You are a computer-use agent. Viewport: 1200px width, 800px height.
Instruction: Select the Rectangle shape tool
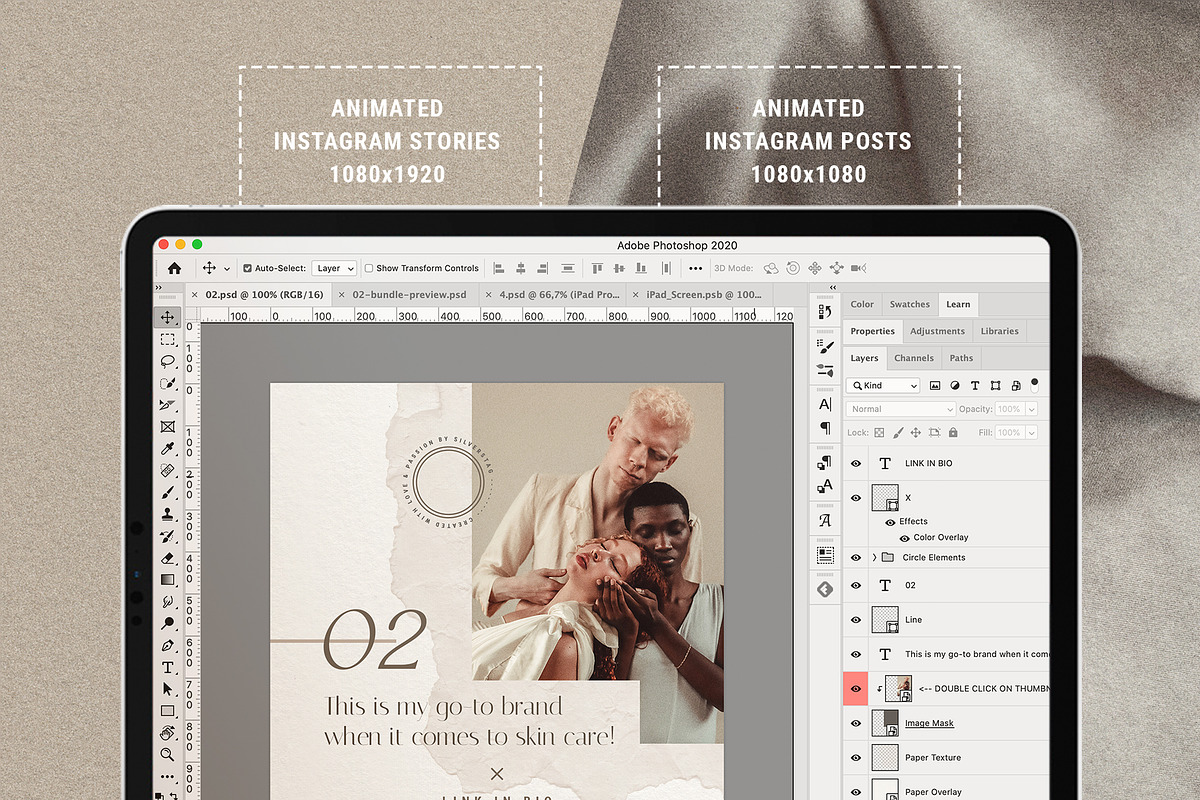167,711
